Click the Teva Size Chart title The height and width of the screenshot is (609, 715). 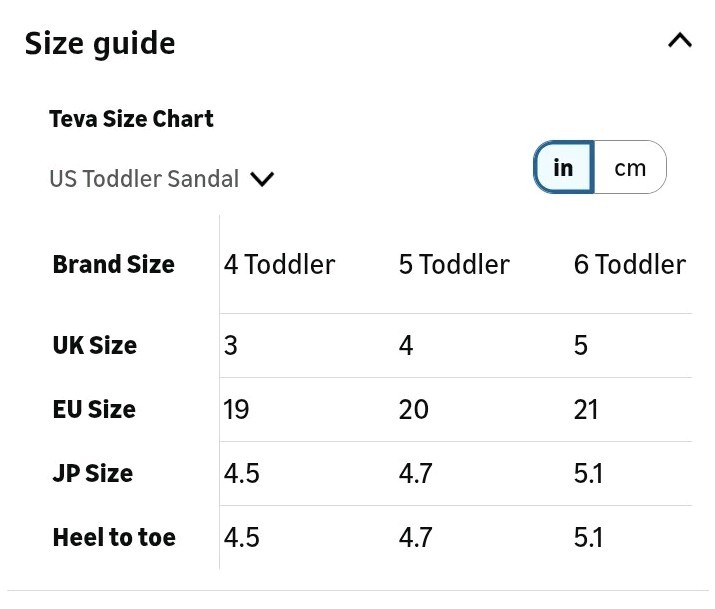point(131,119)
